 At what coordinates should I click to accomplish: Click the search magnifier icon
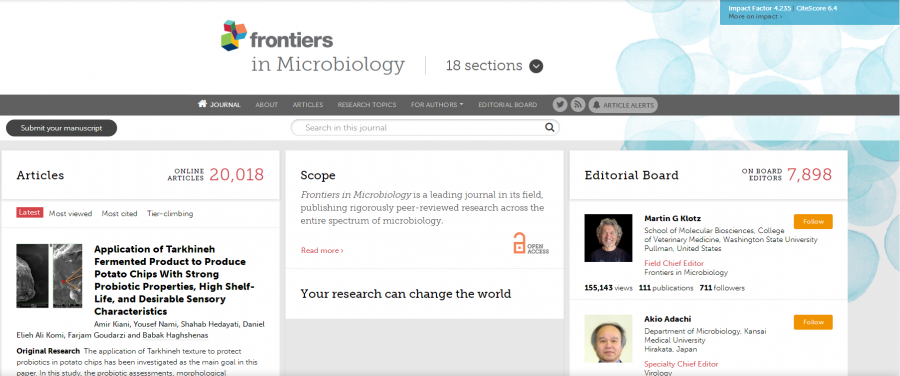[x=549, y=127]
